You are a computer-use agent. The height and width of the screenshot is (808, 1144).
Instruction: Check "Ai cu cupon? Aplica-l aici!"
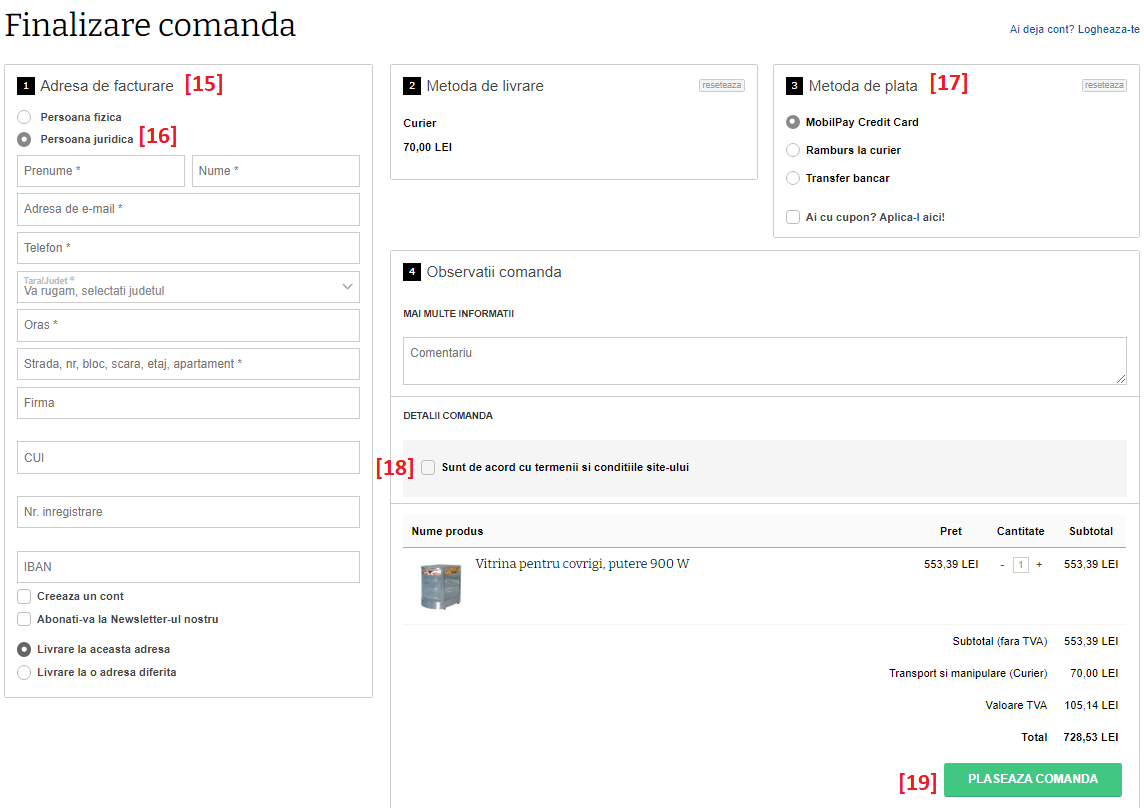click(x=792, y=217)
